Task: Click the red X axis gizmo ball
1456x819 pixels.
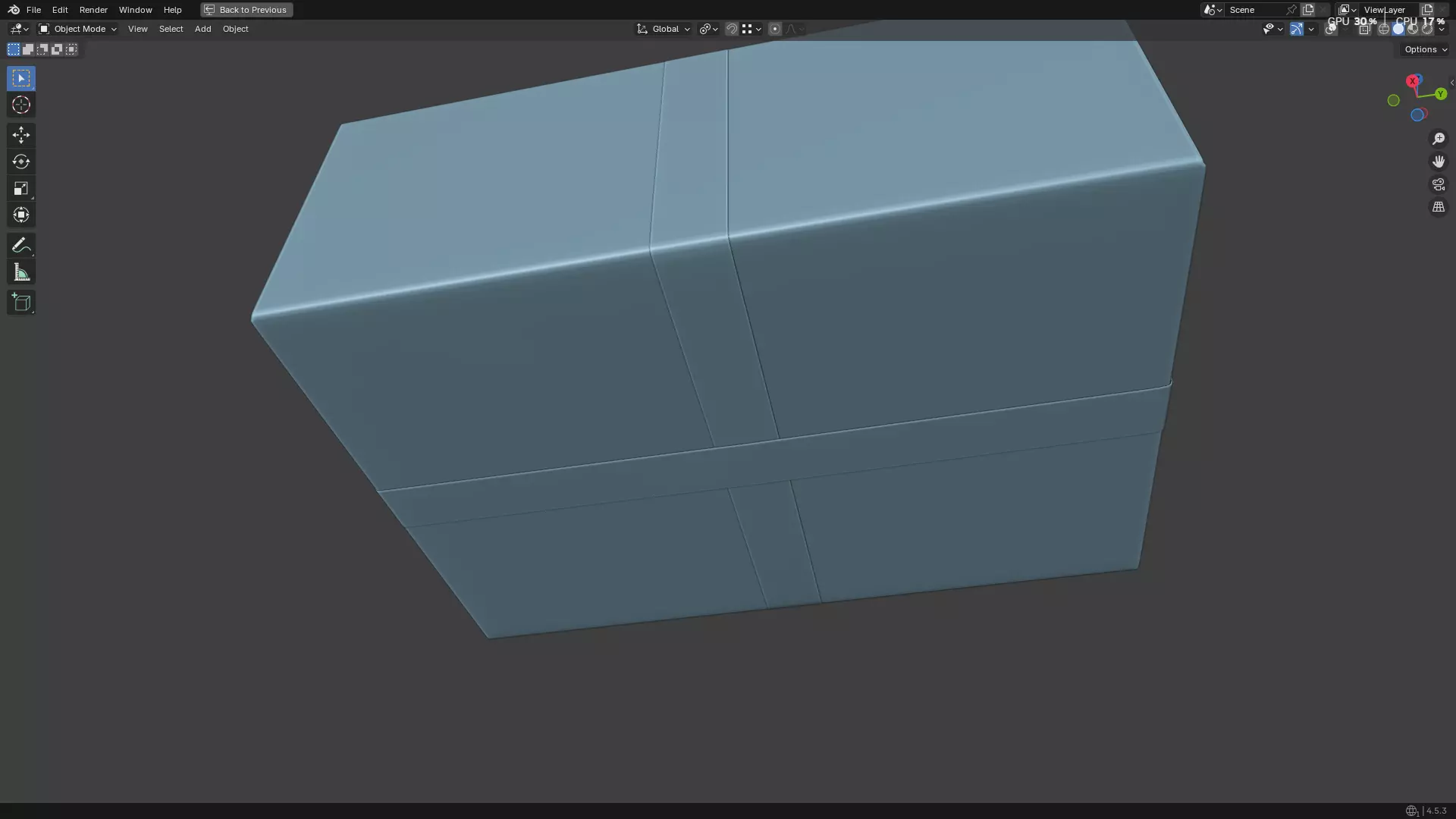Action: (x=1412, y=81)
